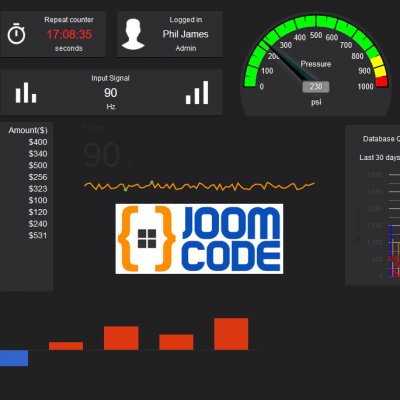
Task: Click the Amount($) column header
Action: [28, 130]
